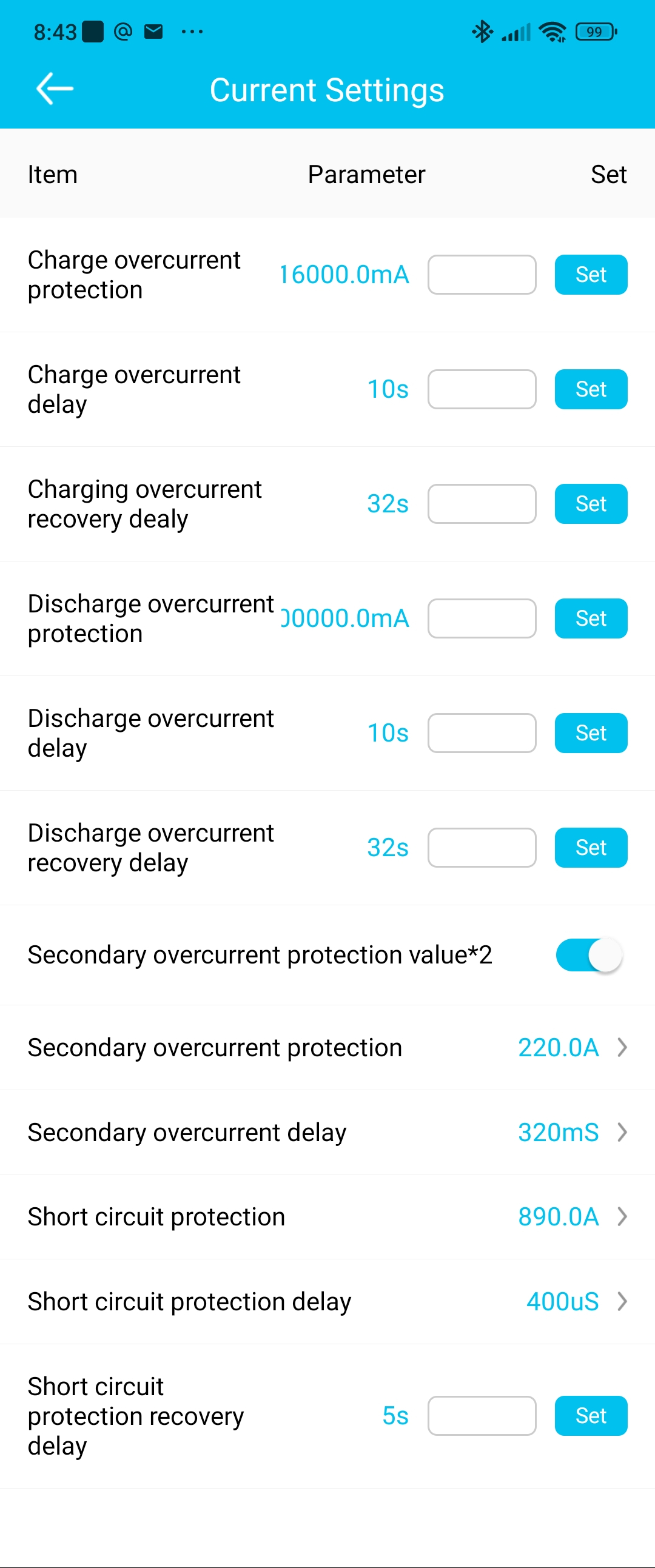Tap the three-dots notification overflow icon

tap(192, 32)
